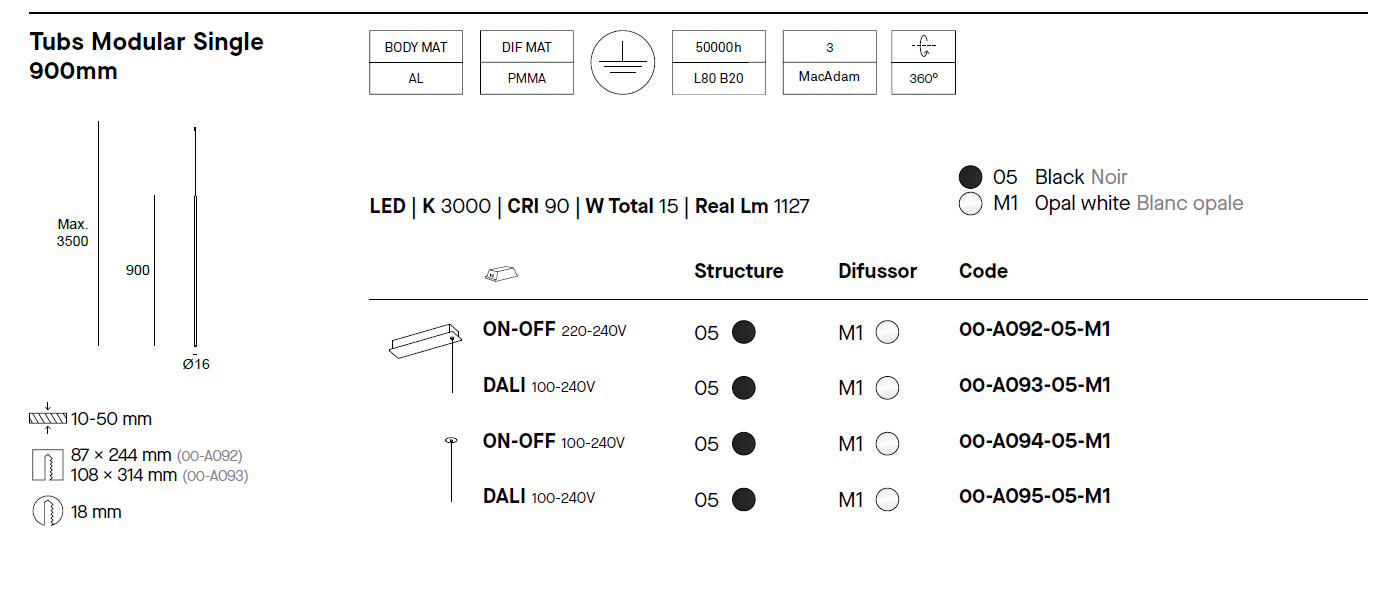1388x597 pixels.
Task: Select the Black 05 legend swatch
Action: tap(970, 178)
